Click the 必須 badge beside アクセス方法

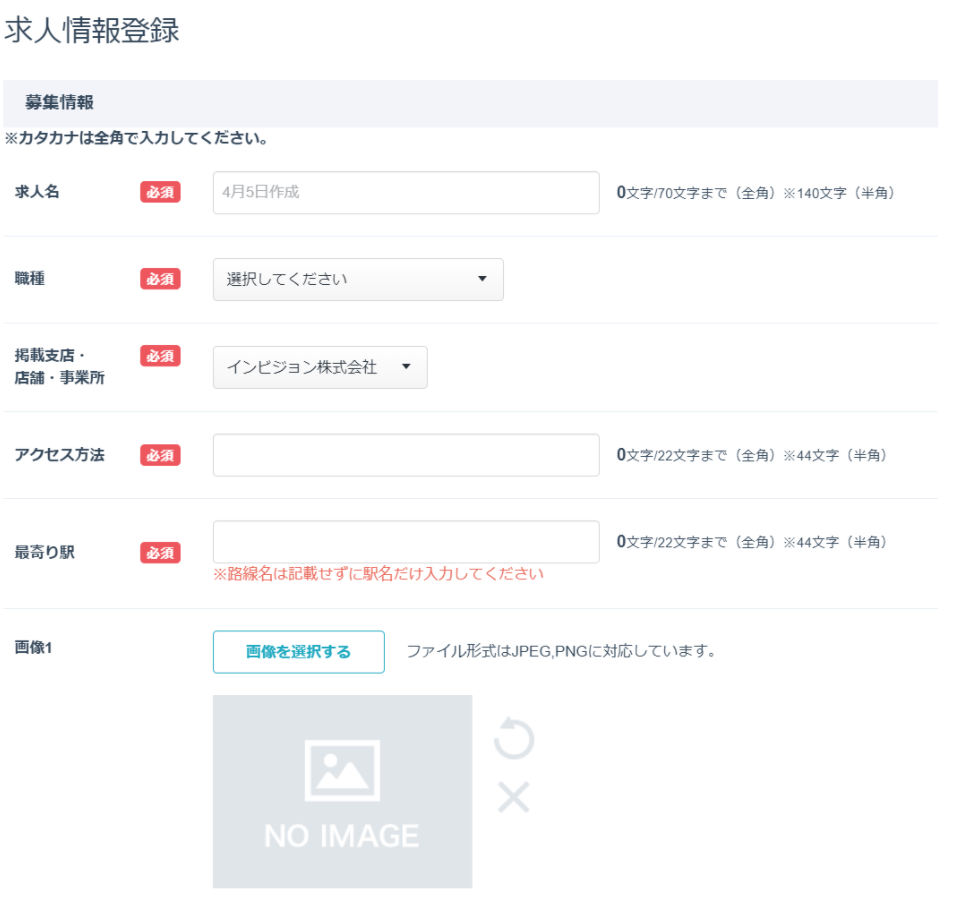pyautogui.click(x=160, y=455)
